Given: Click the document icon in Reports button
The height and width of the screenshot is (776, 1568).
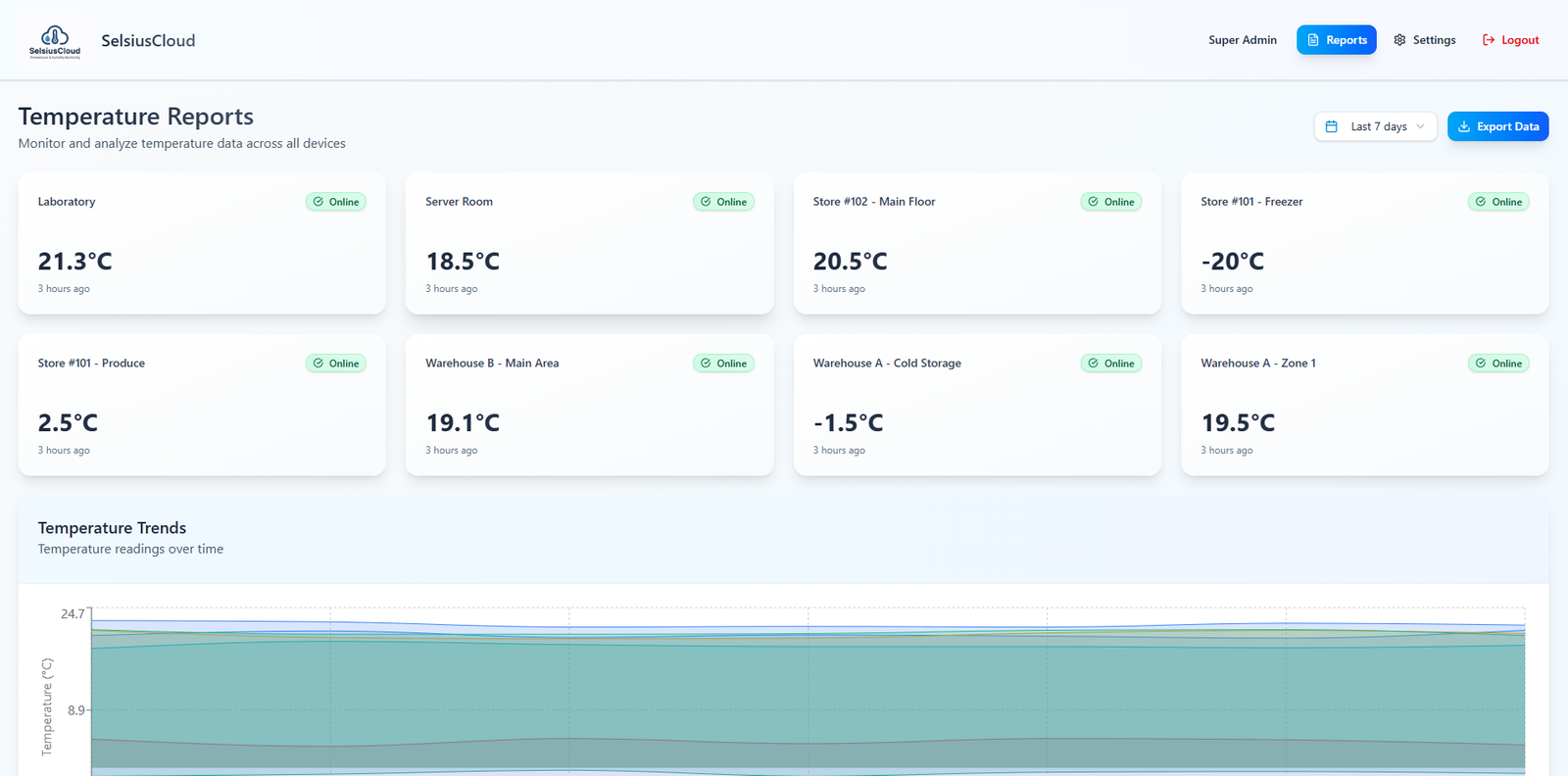Looking at the screenshot, I should coord(1313,40).
